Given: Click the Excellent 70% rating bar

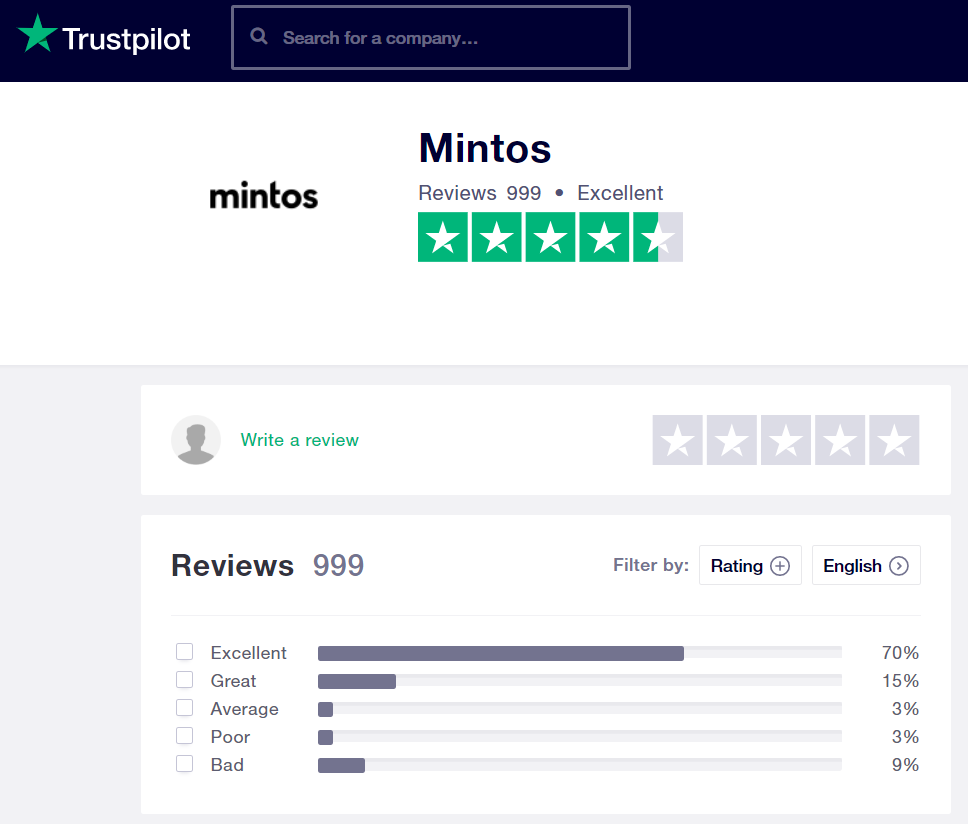Looking at the screenshot, I should [580, 653].
